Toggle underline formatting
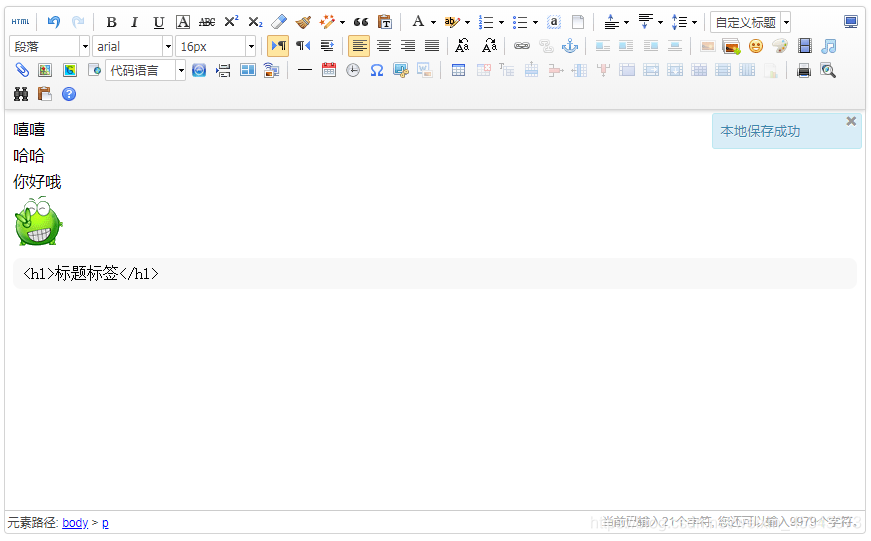 click(x=158, y=22)
